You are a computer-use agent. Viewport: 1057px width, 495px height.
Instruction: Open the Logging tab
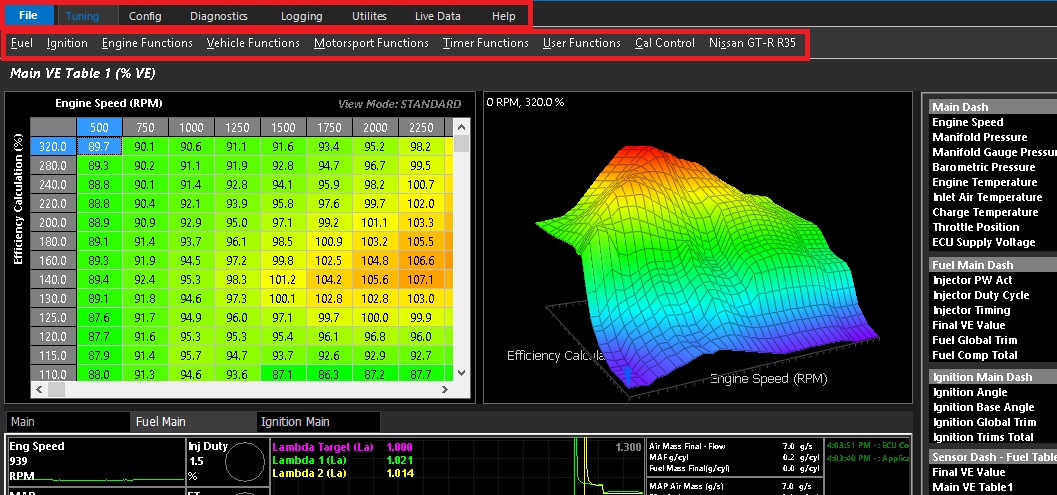coord(301,16)
